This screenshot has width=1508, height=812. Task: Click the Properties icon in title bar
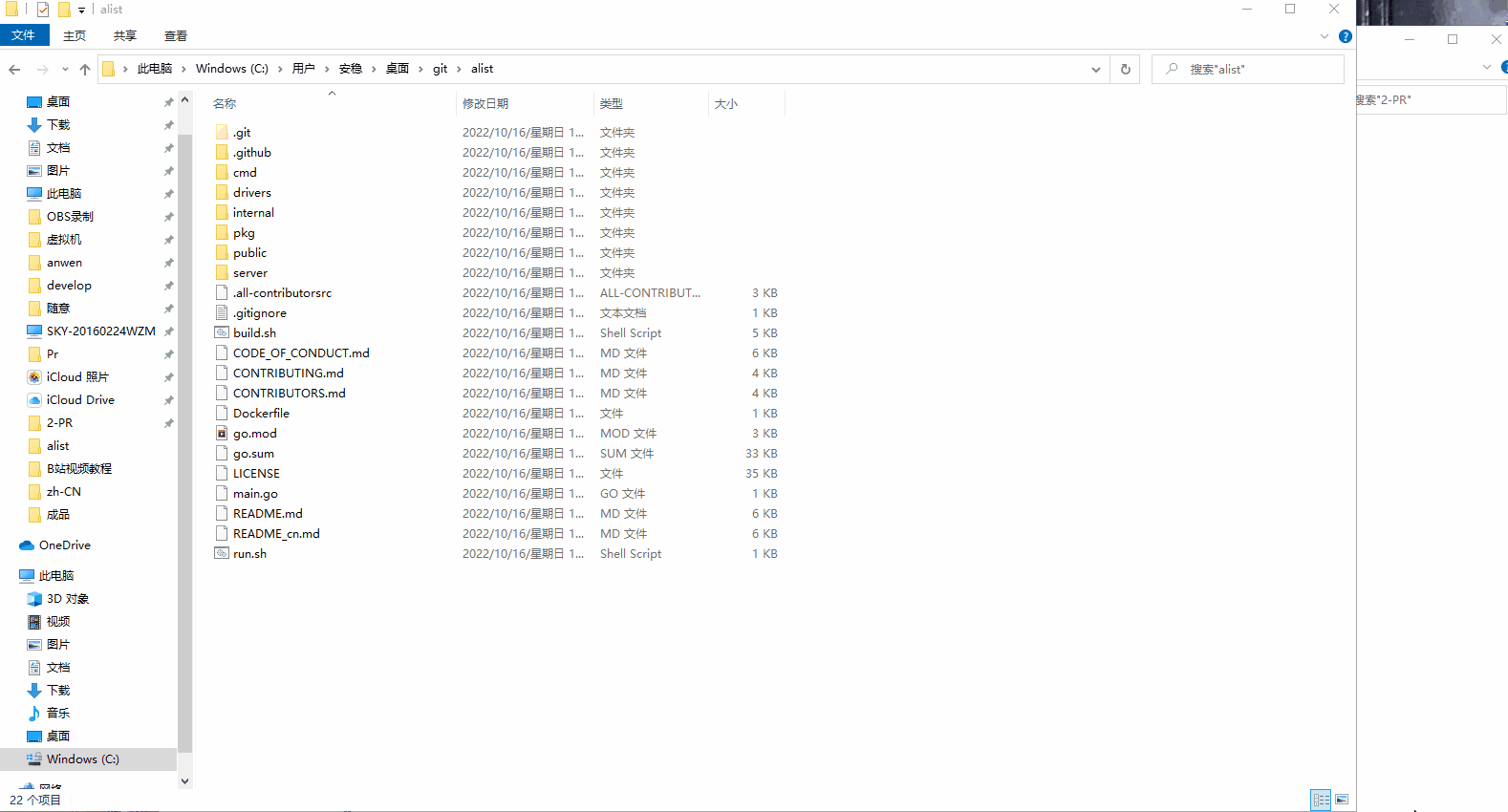point(43,10)
